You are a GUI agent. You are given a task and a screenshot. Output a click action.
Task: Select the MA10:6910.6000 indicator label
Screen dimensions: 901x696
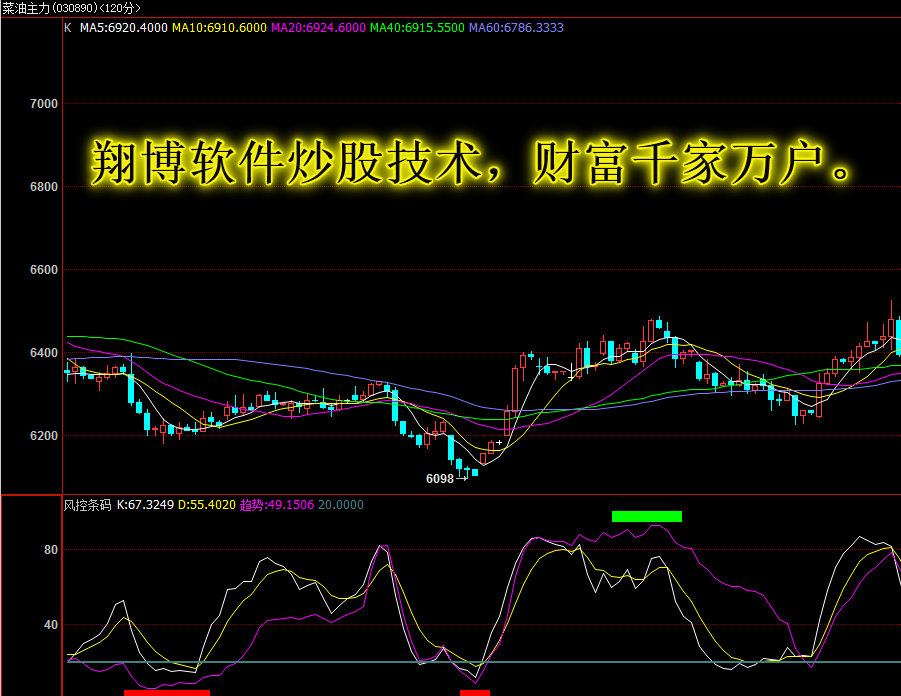220,28
